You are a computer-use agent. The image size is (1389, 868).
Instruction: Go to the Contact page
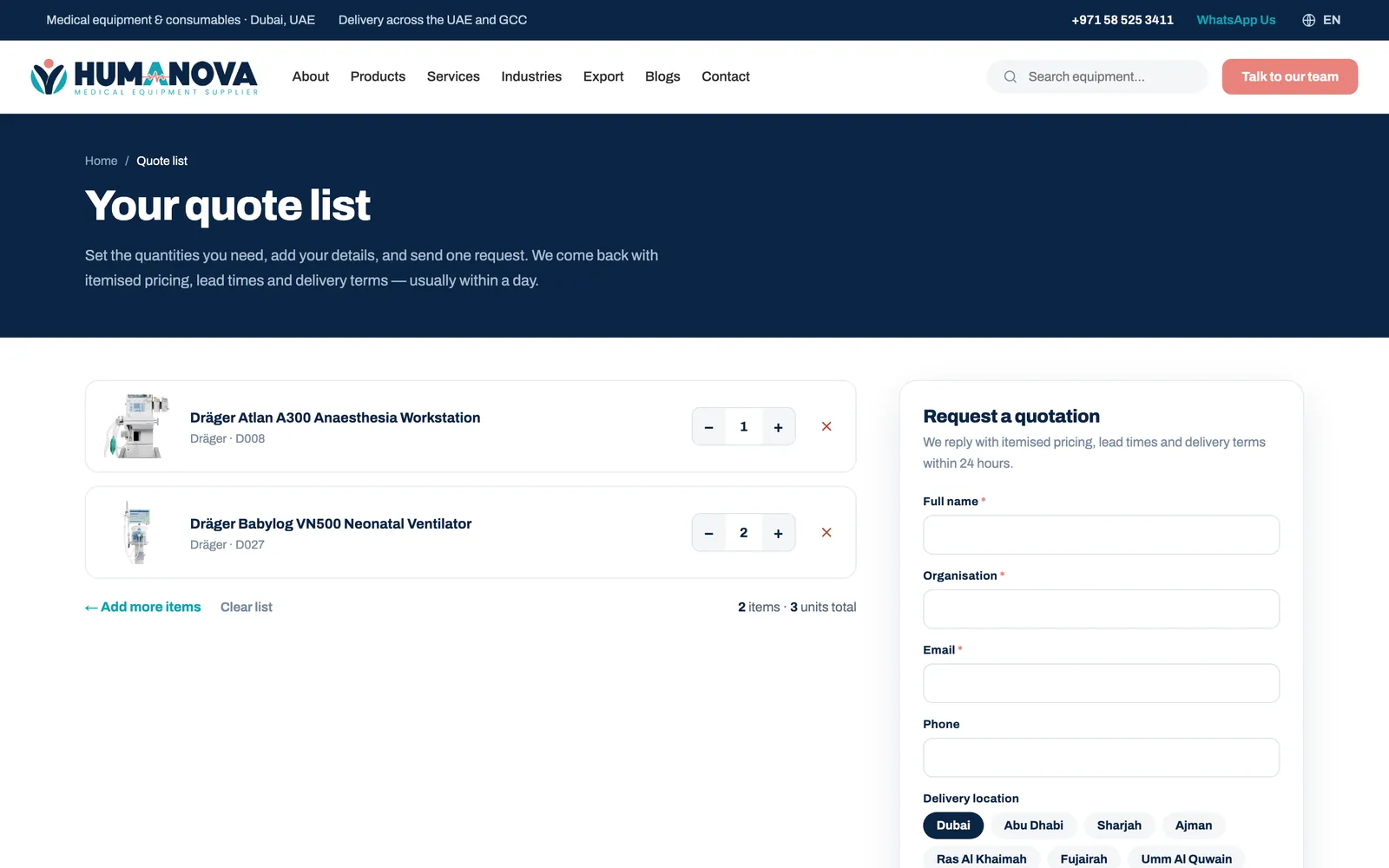(x=726, y=76)
